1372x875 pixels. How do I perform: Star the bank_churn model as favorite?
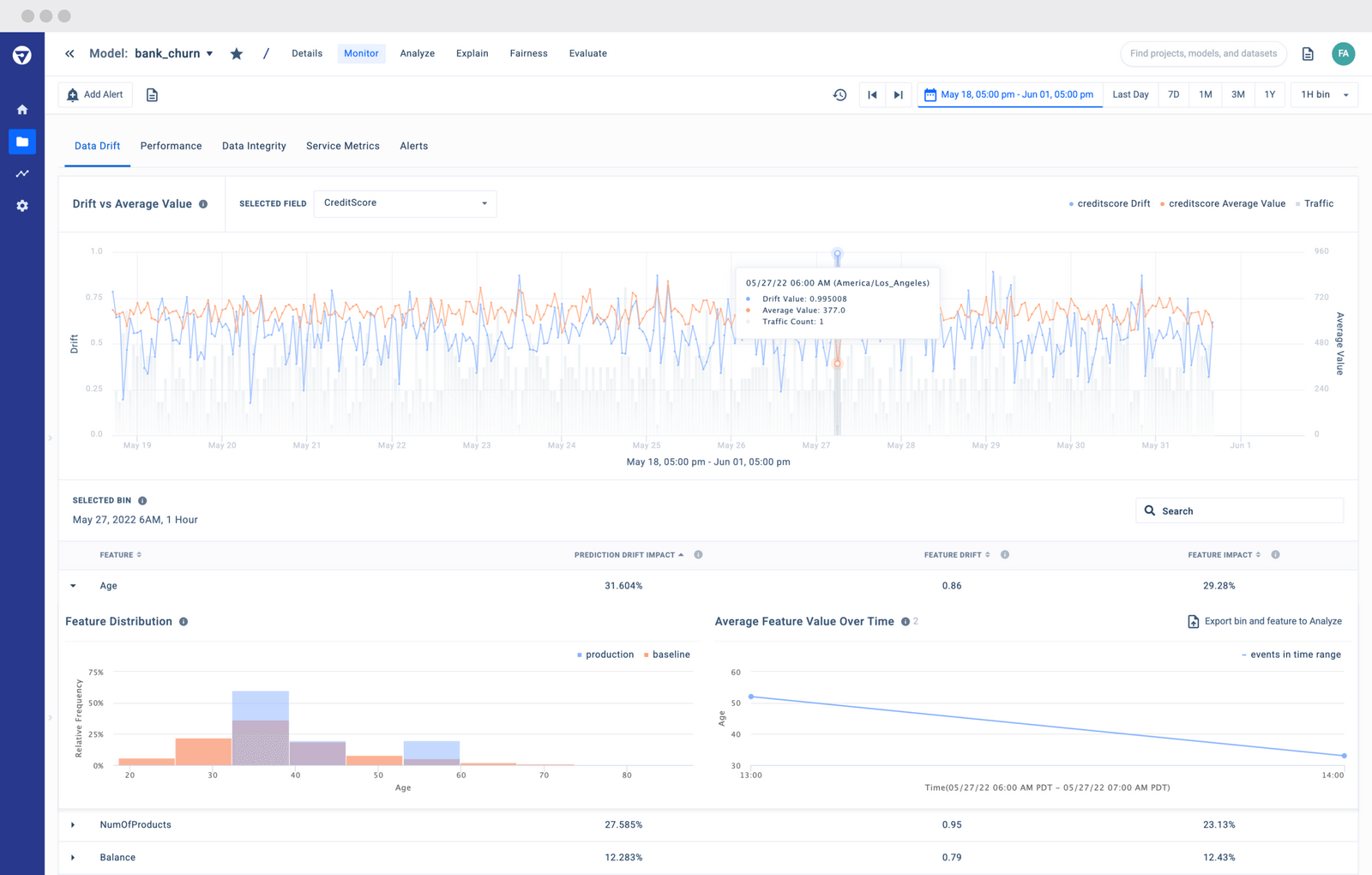point(237,53)
